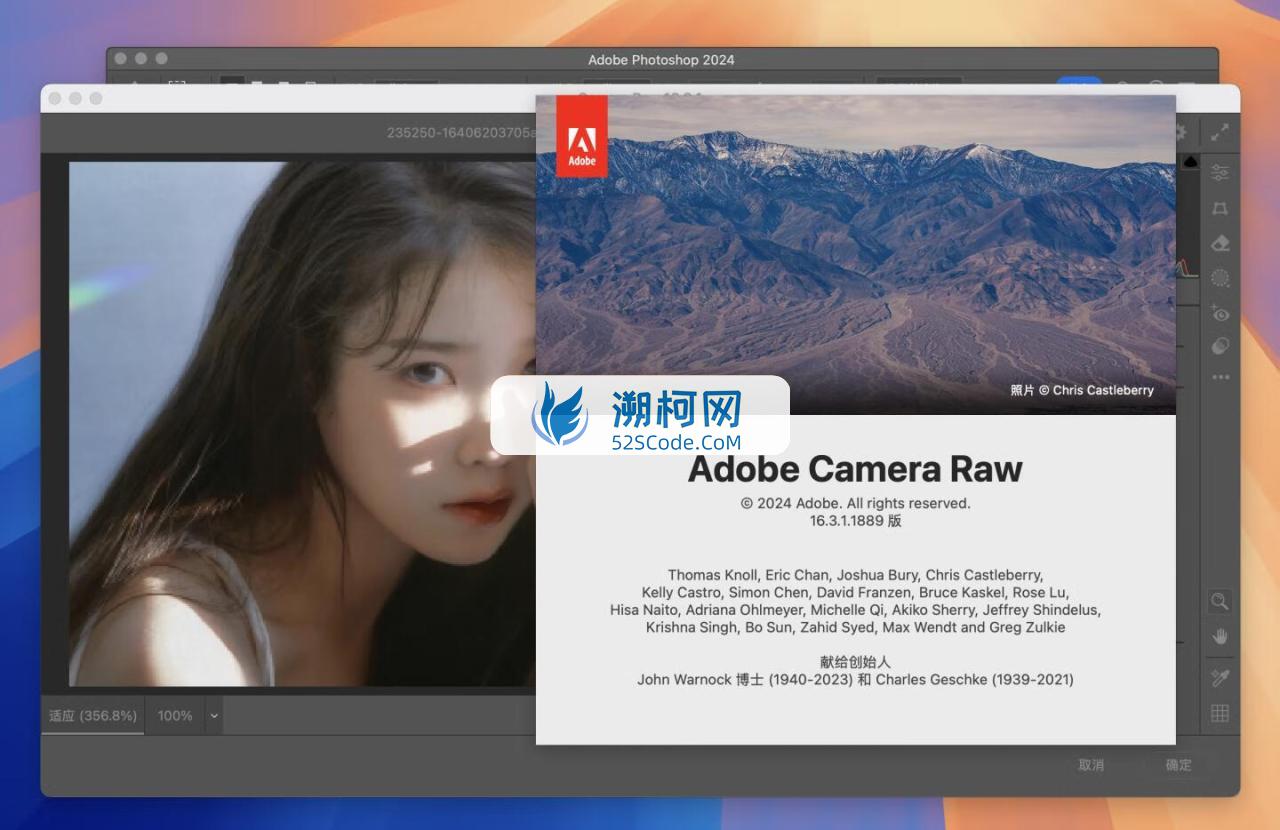
Task: Open the Edit sliders panel icon
Action: point(1220,173)
